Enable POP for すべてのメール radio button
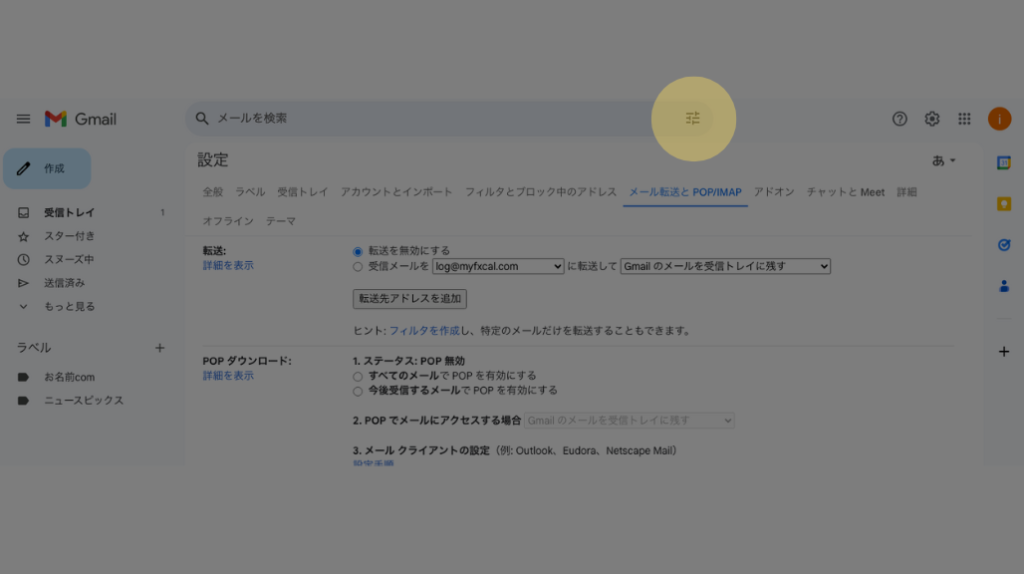Image resolution: width=1024 pixels, height=574 pixels. (358, 376)
